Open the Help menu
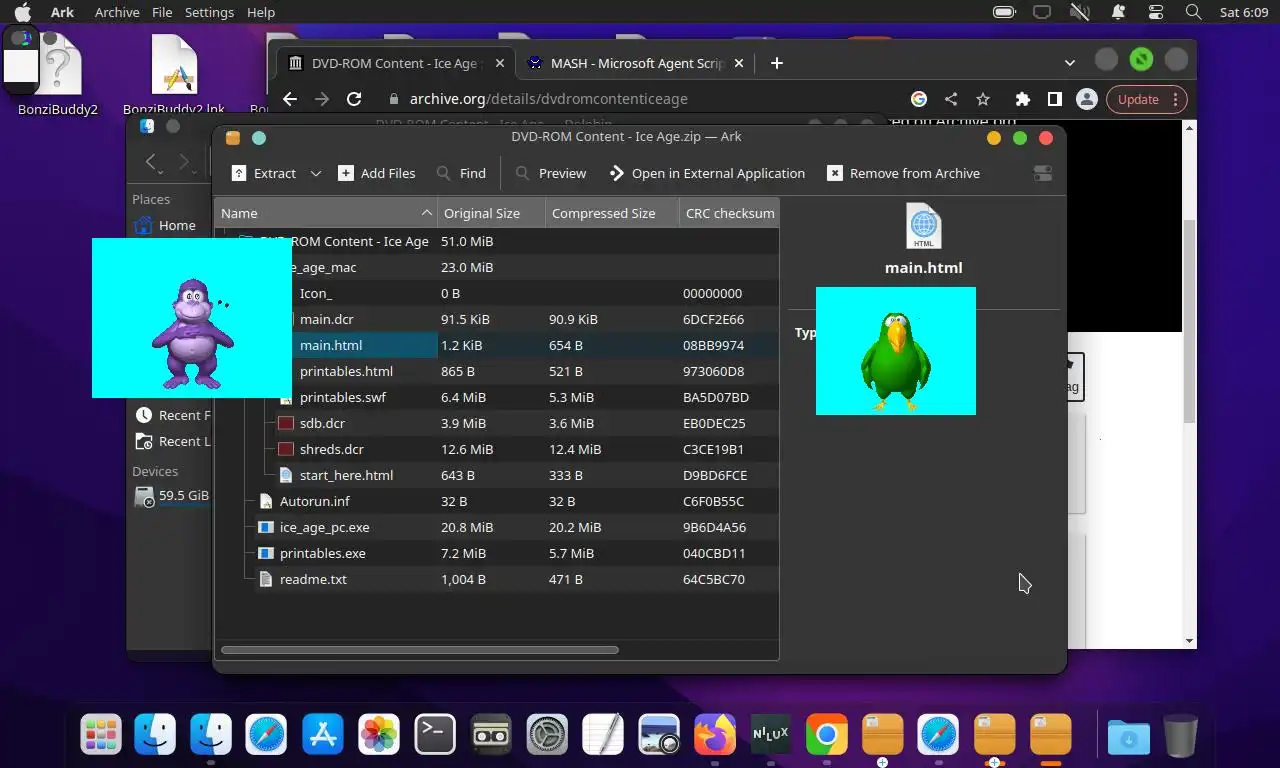The height and width of the screenshot is (768, 1280). point(261,12)
